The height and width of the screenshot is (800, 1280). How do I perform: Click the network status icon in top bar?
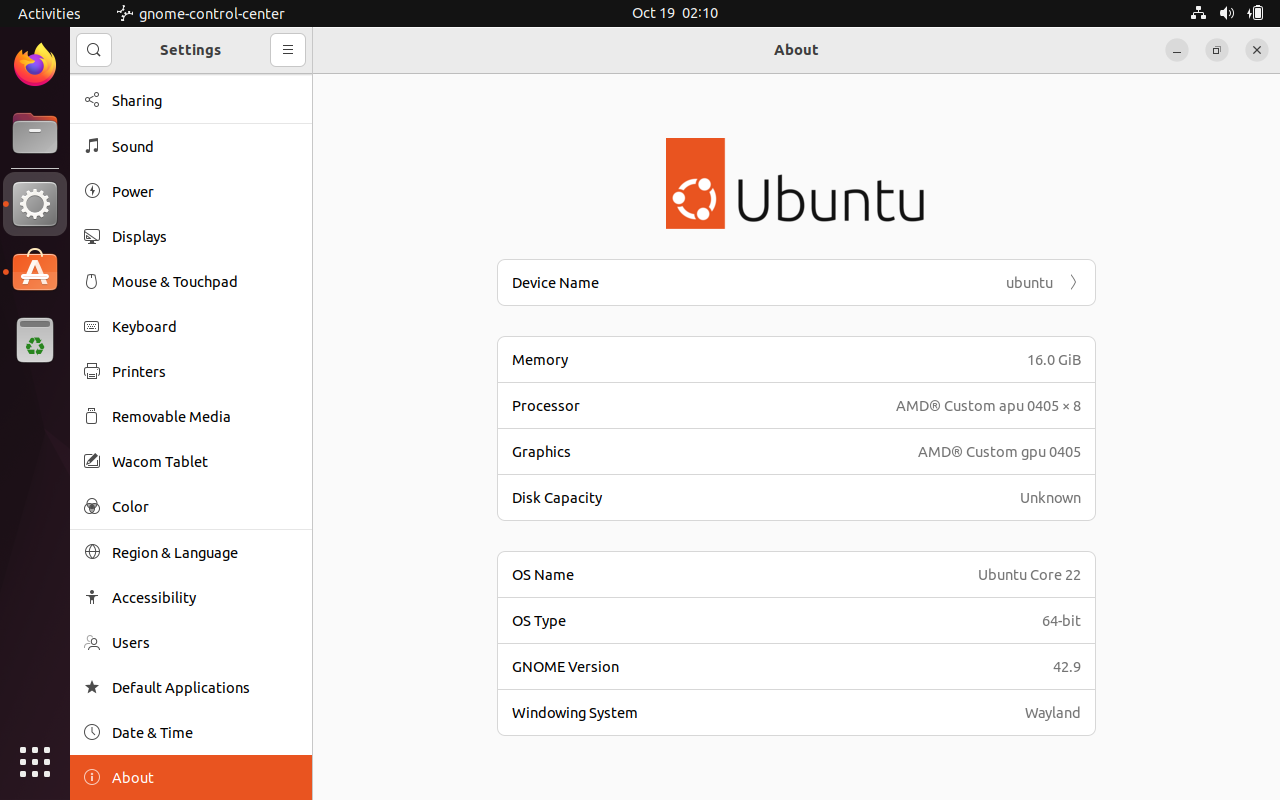click(x=1198, y=13)
